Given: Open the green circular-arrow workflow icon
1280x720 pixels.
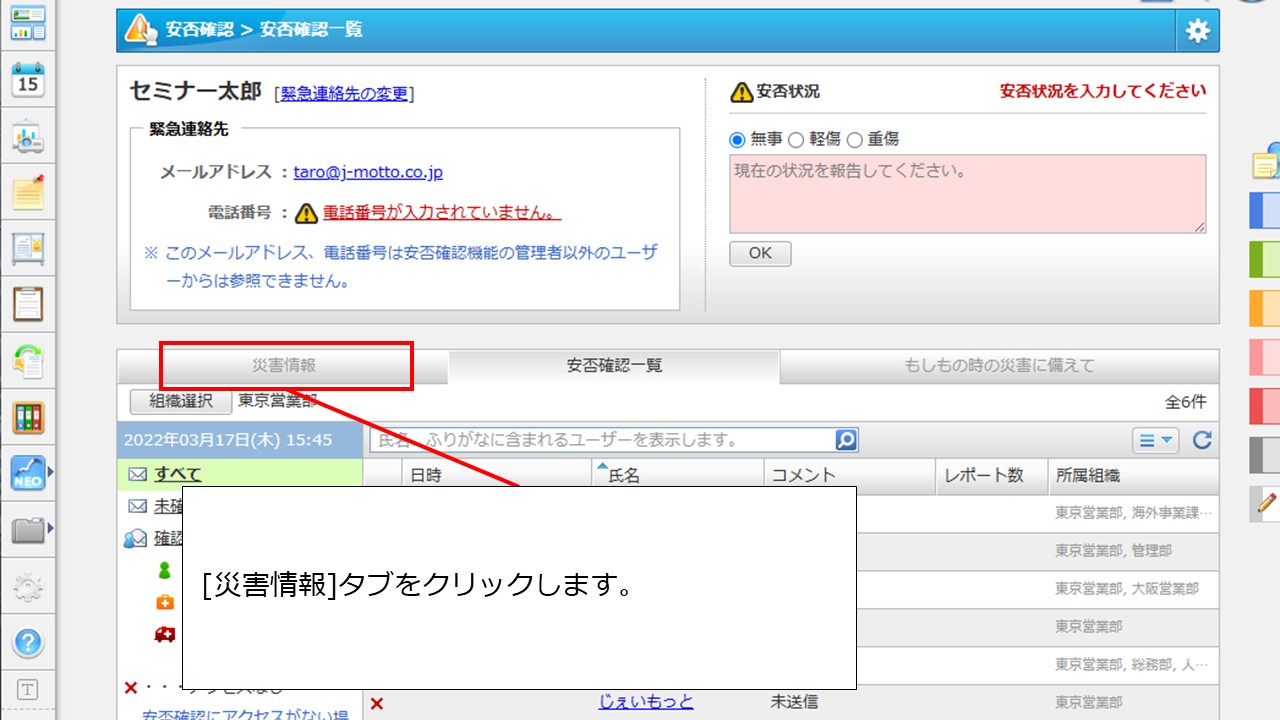Looking at the screenshot, I should [x=28, y=360].
